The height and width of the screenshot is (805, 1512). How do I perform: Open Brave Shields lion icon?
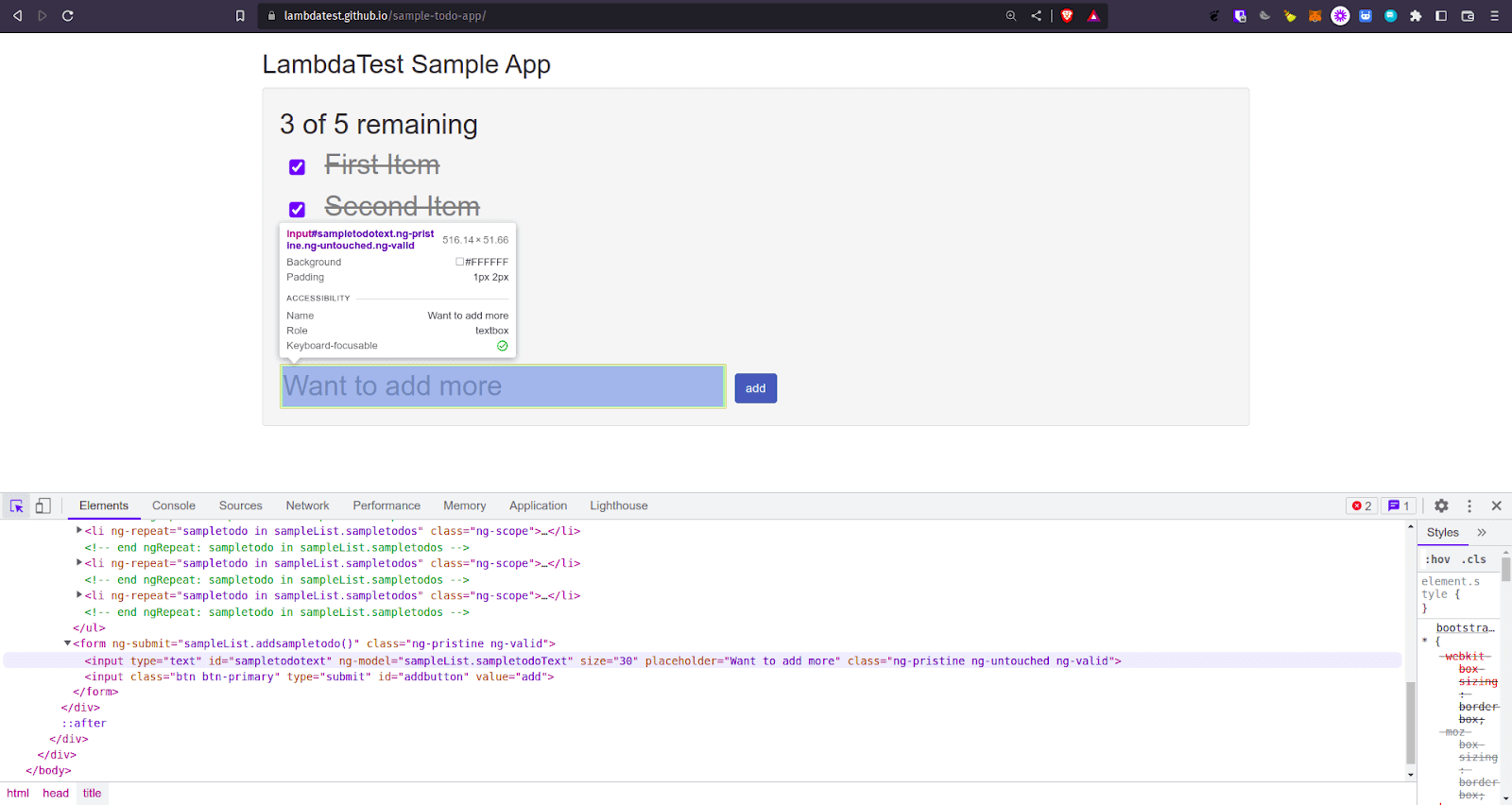(x=1067, y=16)
